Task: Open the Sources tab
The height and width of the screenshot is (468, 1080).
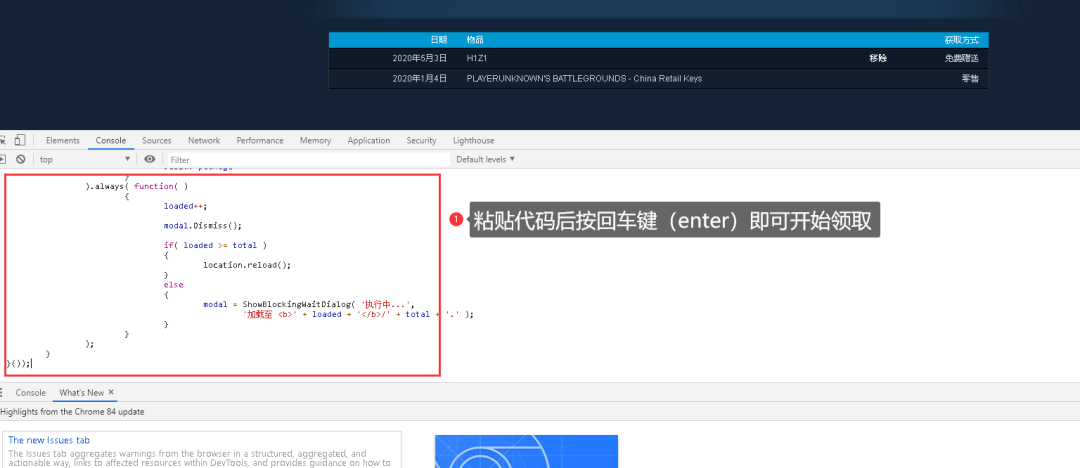Action: [x=157, y=141]
